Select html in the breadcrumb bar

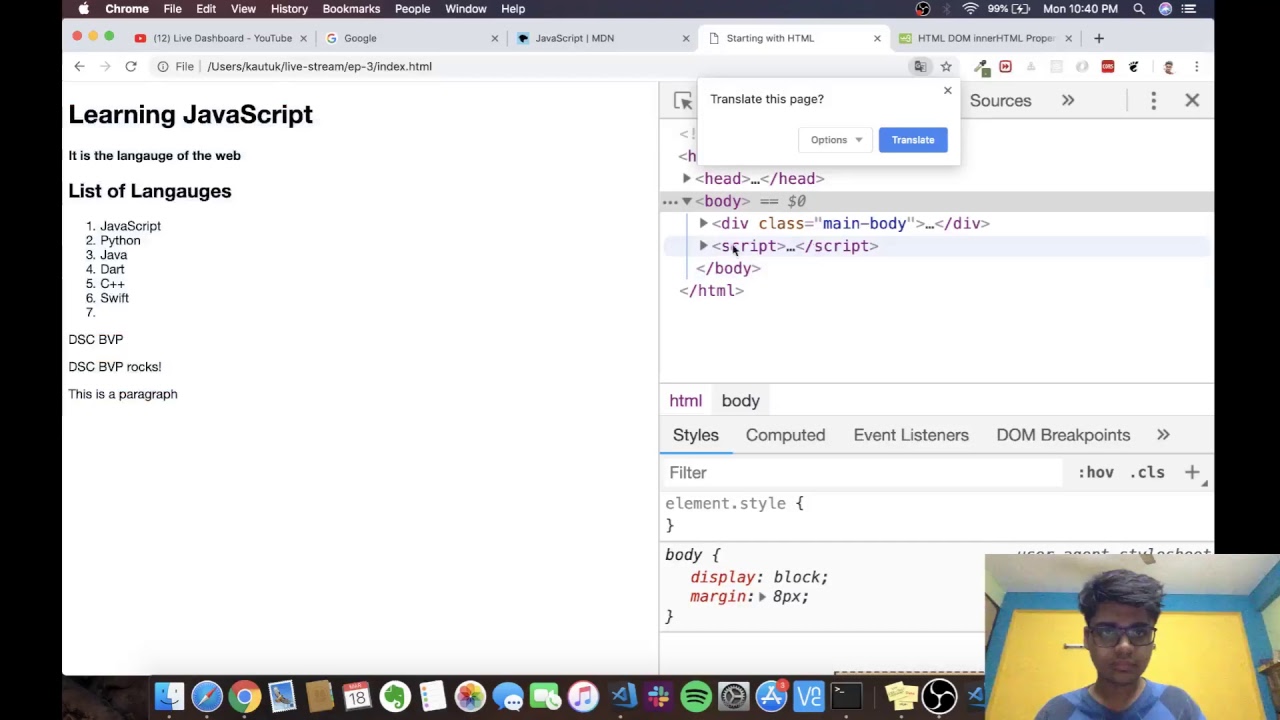pos(686,401)
